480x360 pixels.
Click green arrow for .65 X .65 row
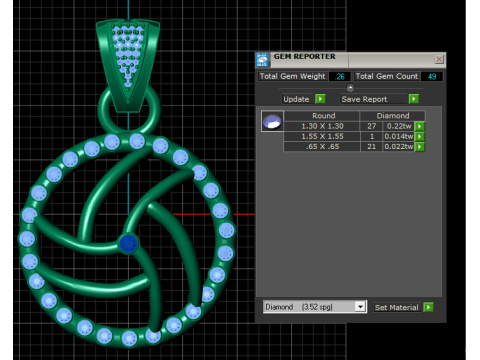click(x=420, y=147)
